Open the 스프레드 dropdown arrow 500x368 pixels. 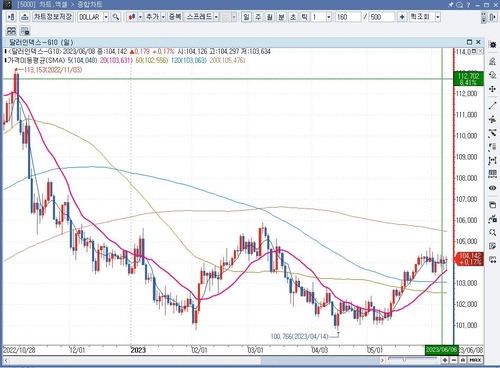pyautogui.click(x=216, y=17)
